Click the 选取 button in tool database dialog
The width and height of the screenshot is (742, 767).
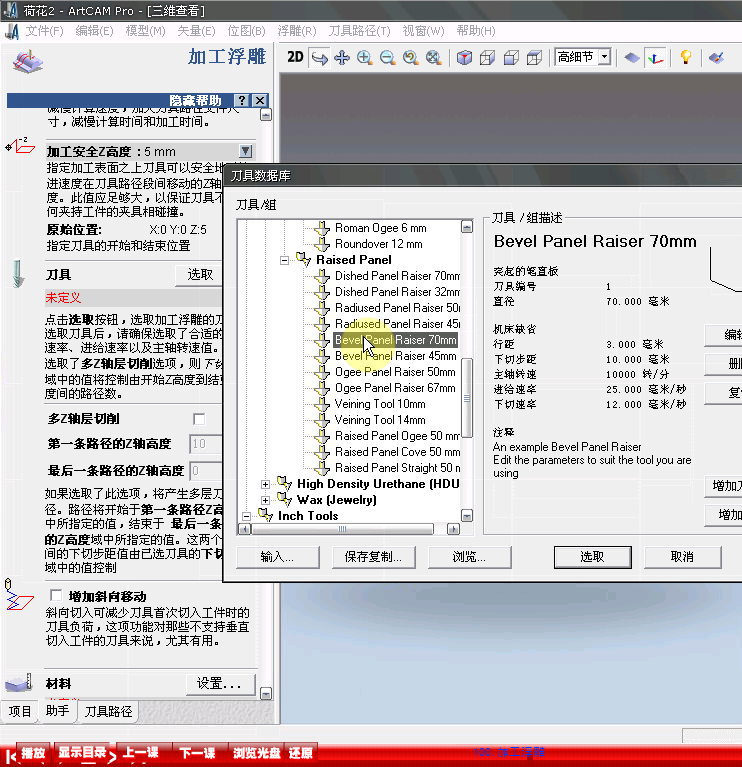point(592,557)
